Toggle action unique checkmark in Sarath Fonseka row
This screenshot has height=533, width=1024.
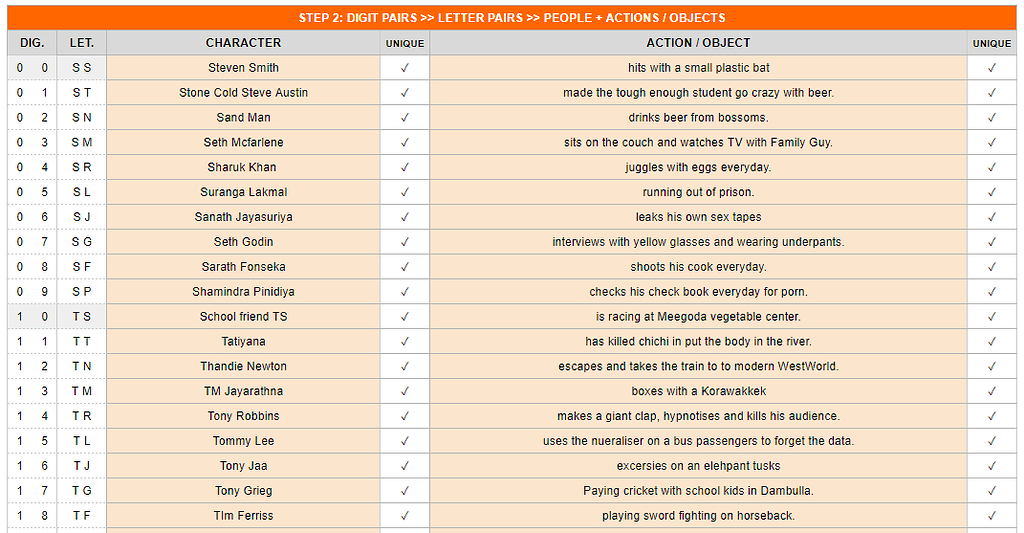(992, 267)
